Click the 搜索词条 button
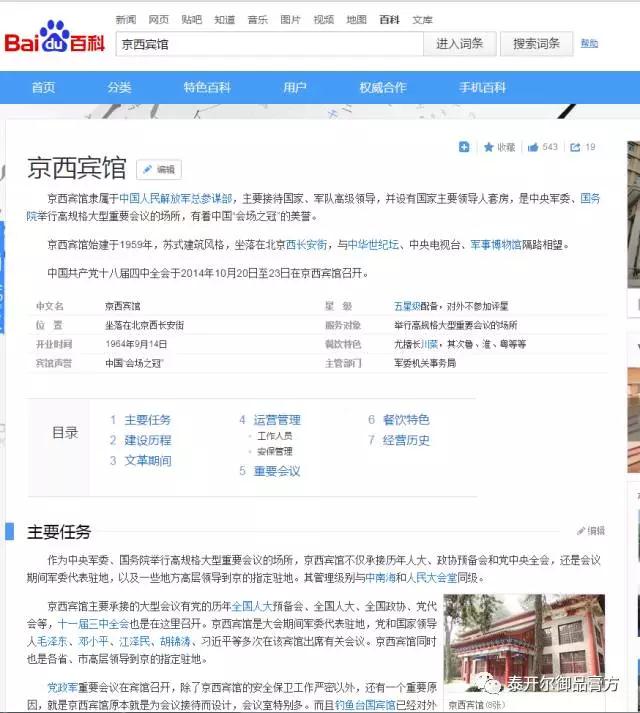 [536, 44]
